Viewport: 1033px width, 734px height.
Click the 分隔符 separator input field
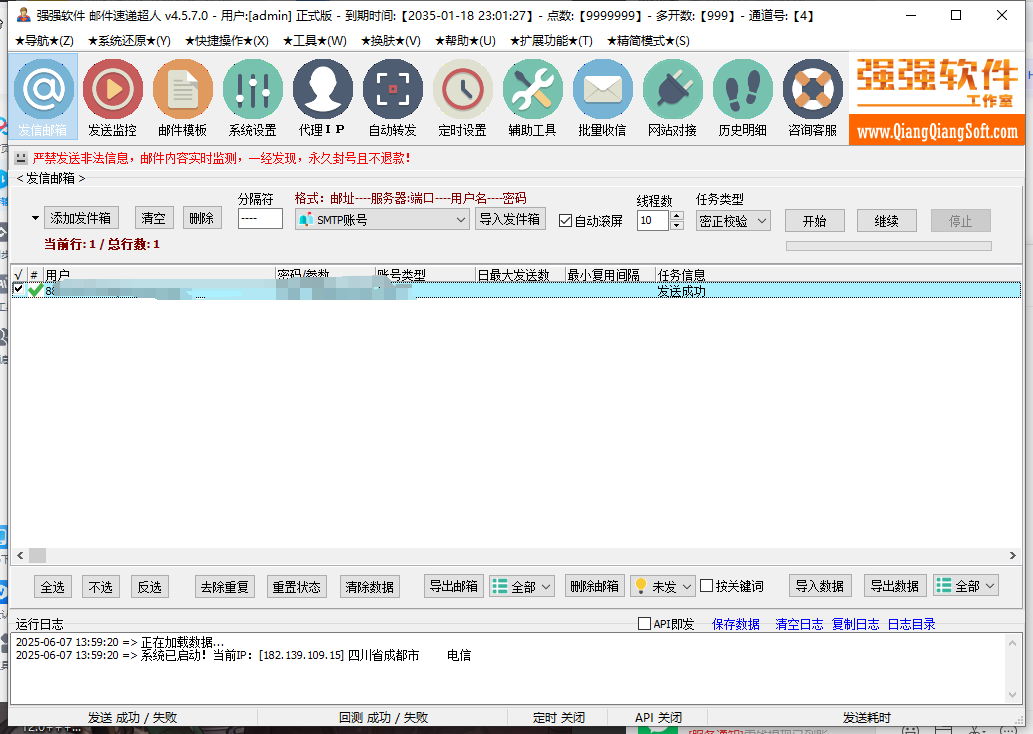coord(260,219)
